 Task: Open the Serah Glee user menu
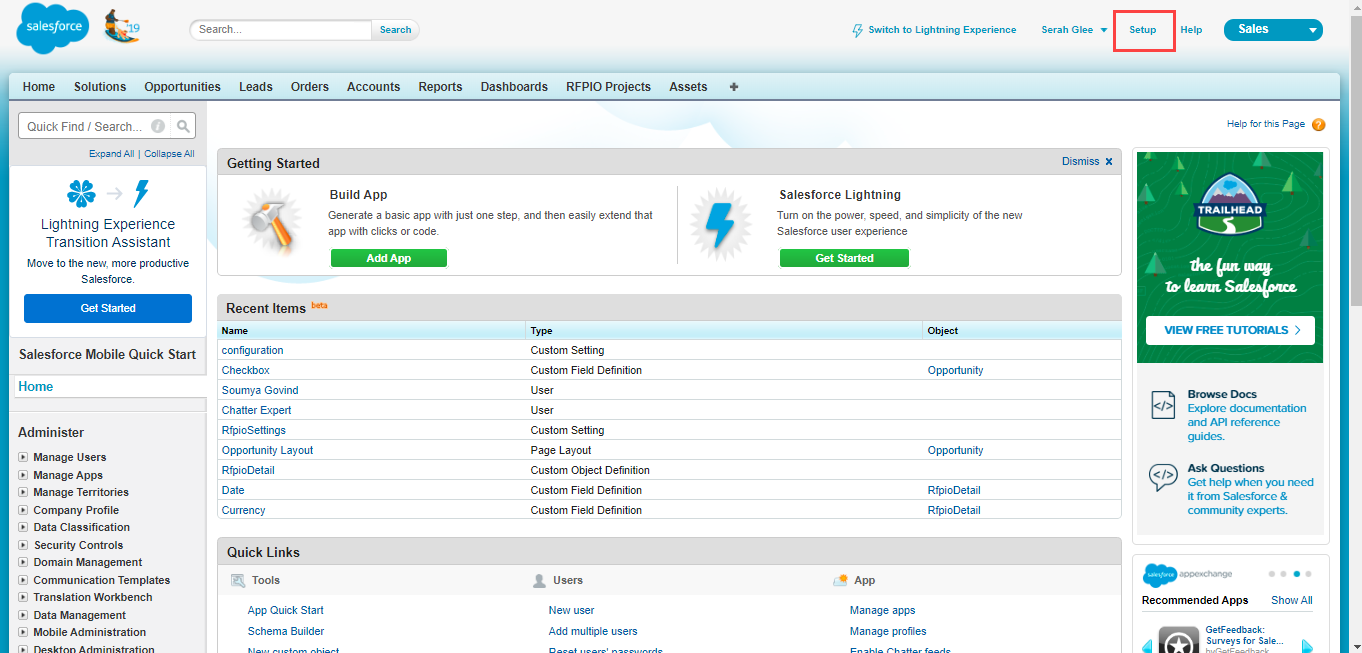(1074, 30)
